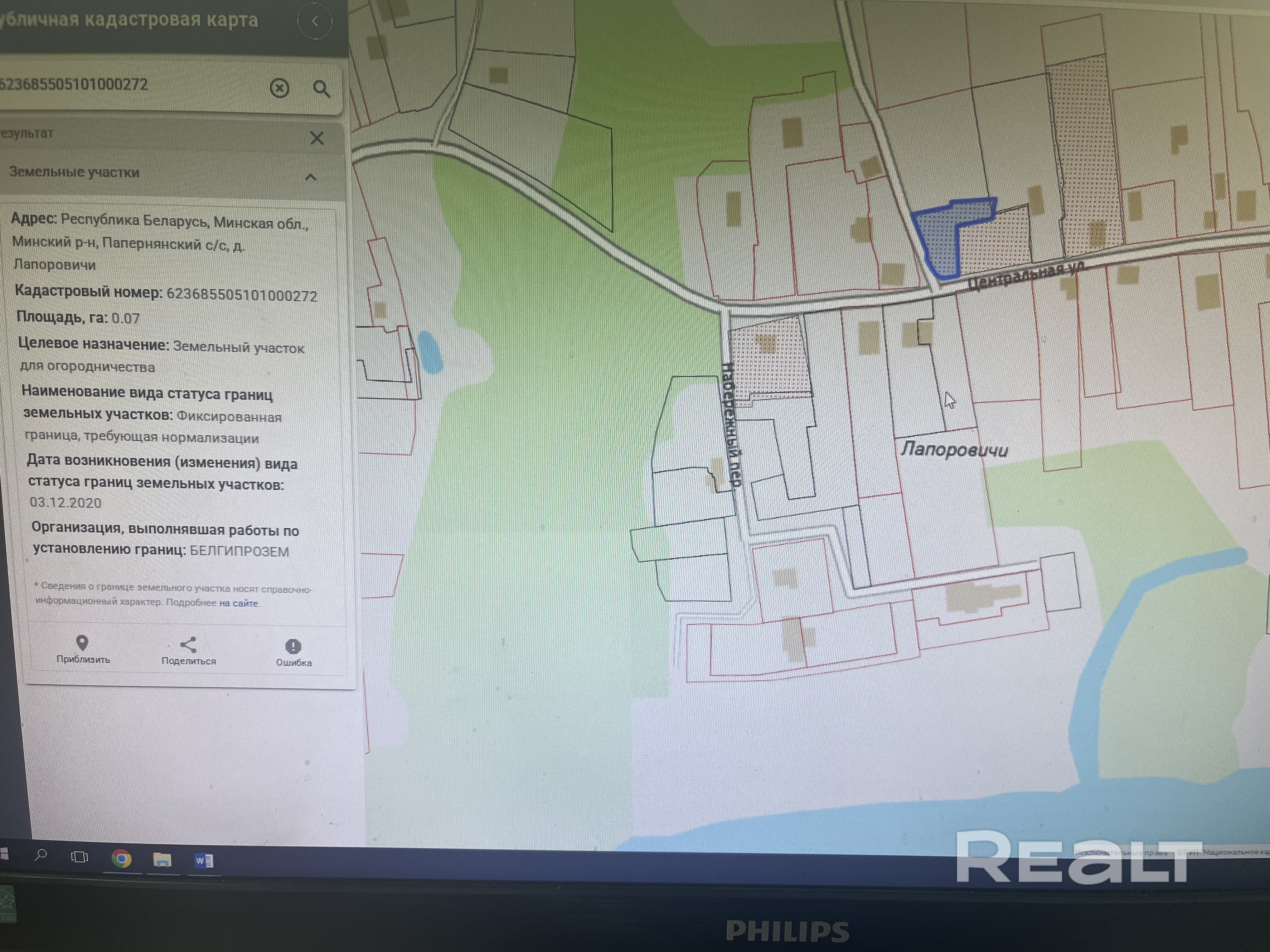Open the 'на сайте' link
The width and height of the screenshot is (1270, 952).
click(x=239, y=603)
